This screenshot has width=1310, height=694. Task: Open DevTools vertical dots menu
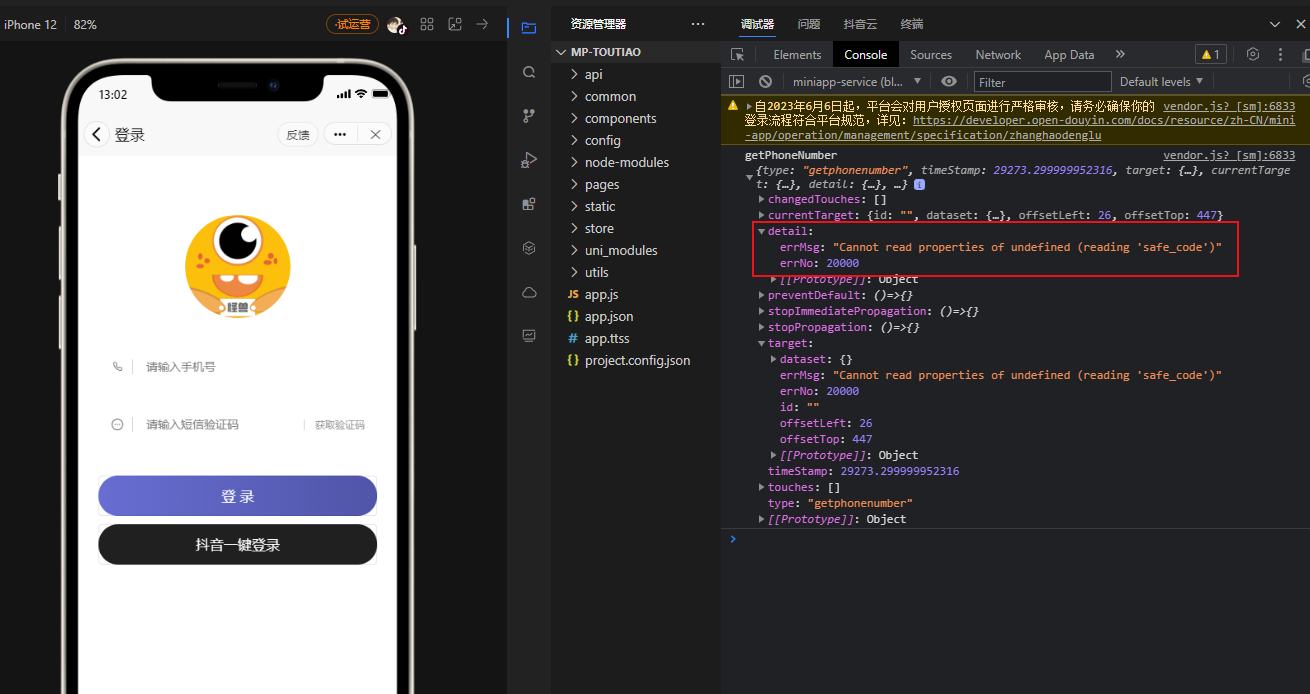click(1279, 54)
